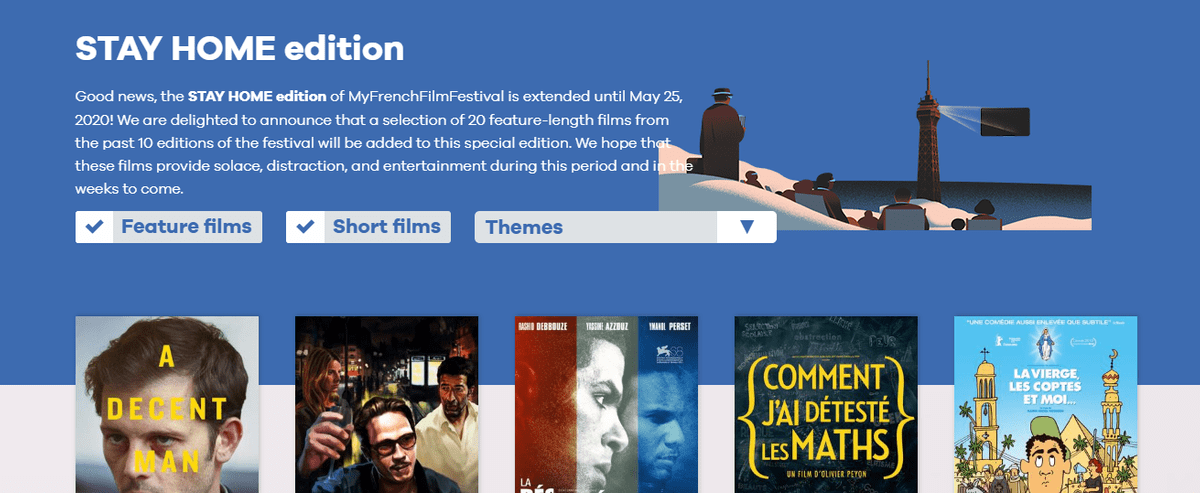Click the floating projection screen illustration
The width and height of the screenshot is (1200, 493).
click(1006, 122)
